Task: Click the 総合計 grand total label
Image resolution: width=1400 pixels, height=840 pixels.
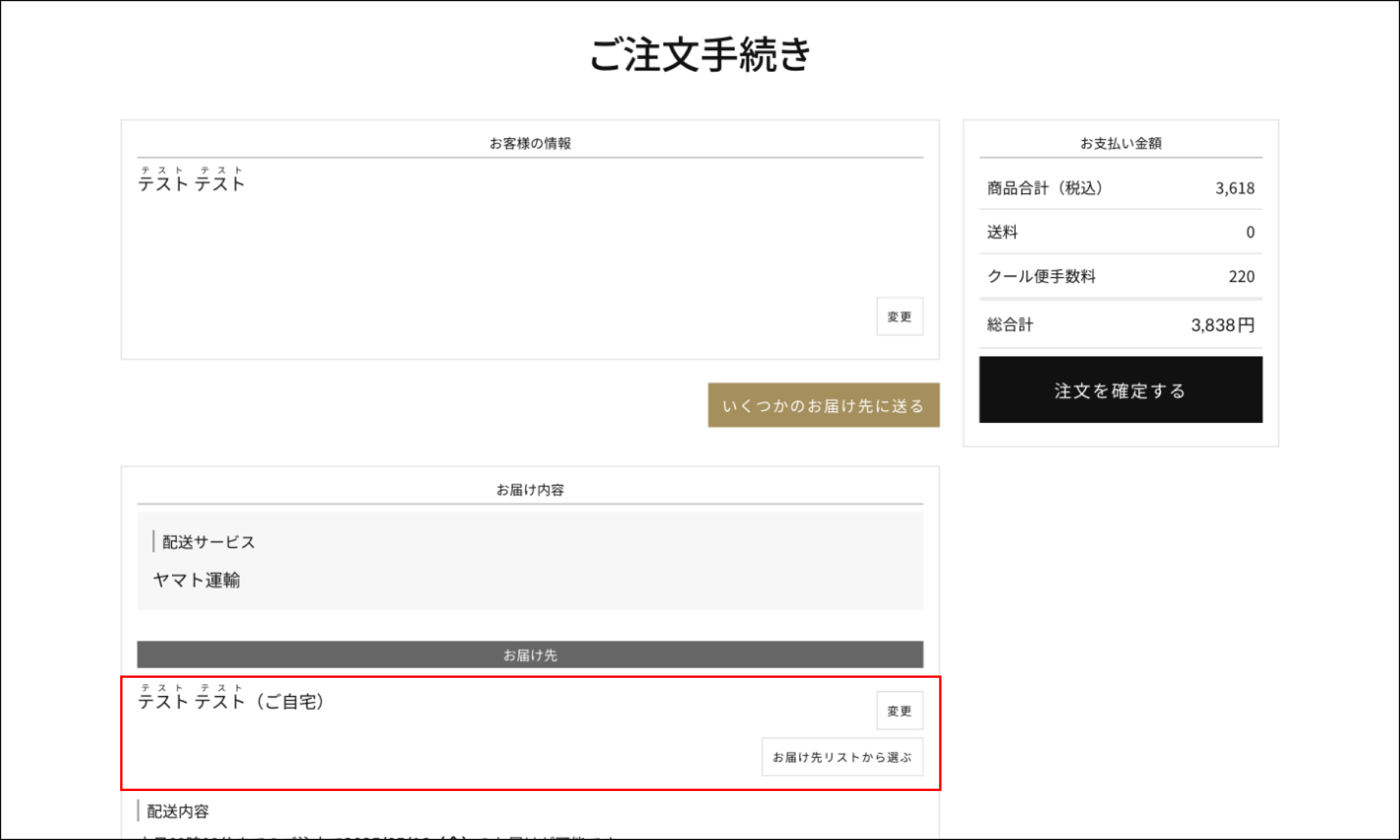Action: coord(1010,325)
